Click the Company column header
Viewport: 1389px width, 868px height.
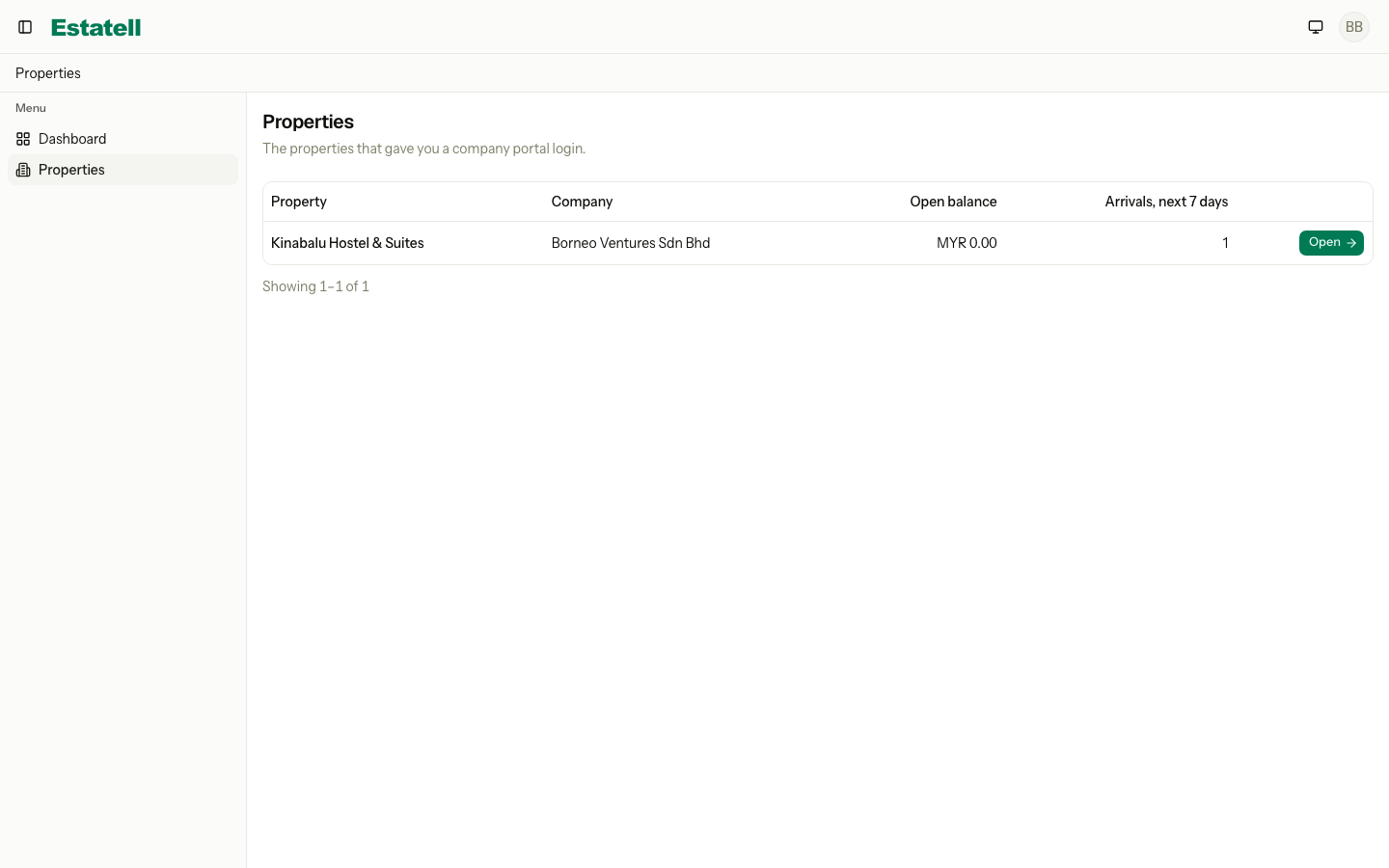[582, 202]
